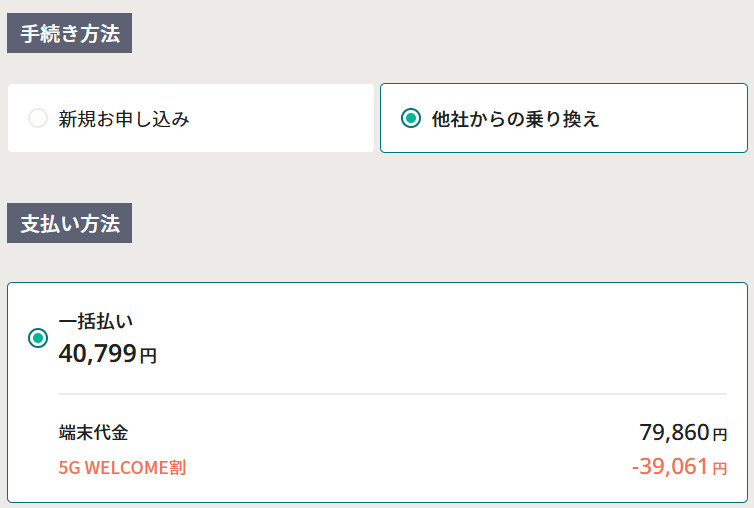The image size is (754, 508).
Task: Select the 新規お申し込み radio button
Action: 38,118
